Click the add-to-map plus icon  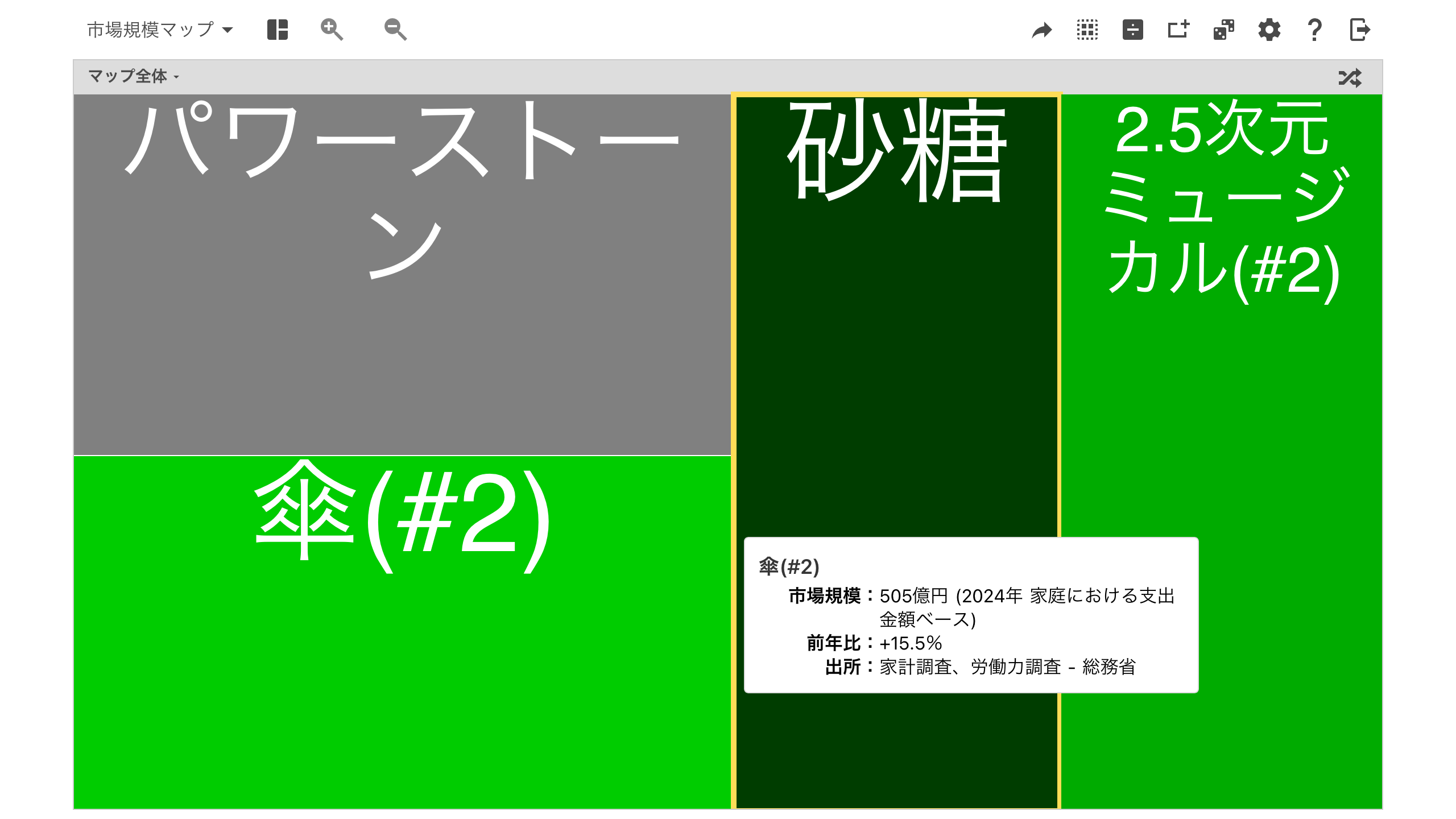tap(1178, 30)
